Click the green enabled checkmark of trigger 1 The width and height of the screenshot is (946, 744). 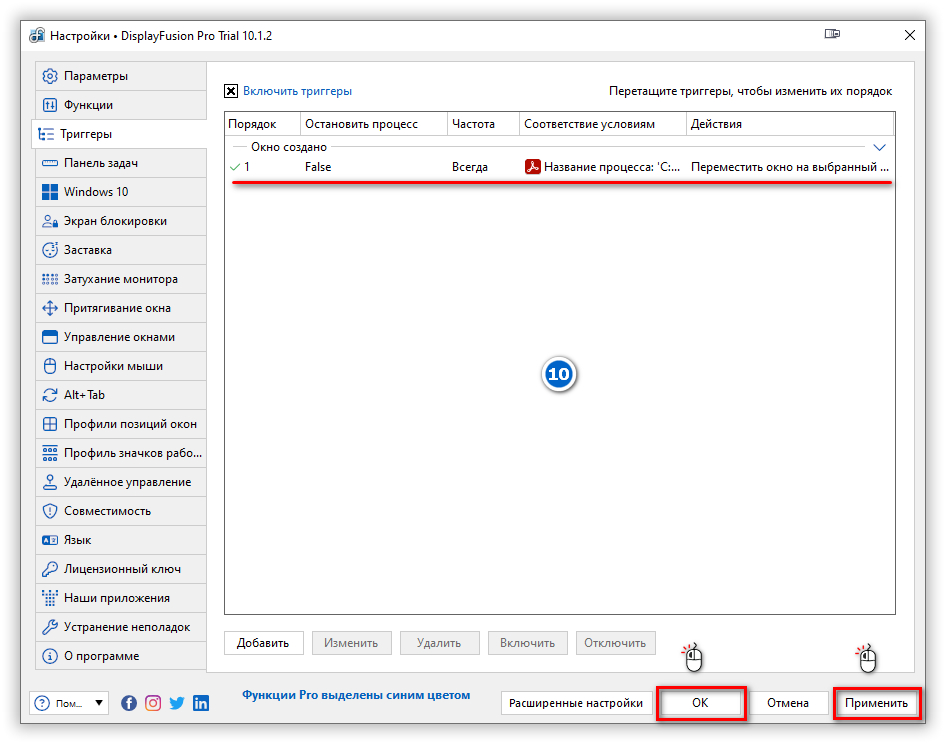pos(235,167)
